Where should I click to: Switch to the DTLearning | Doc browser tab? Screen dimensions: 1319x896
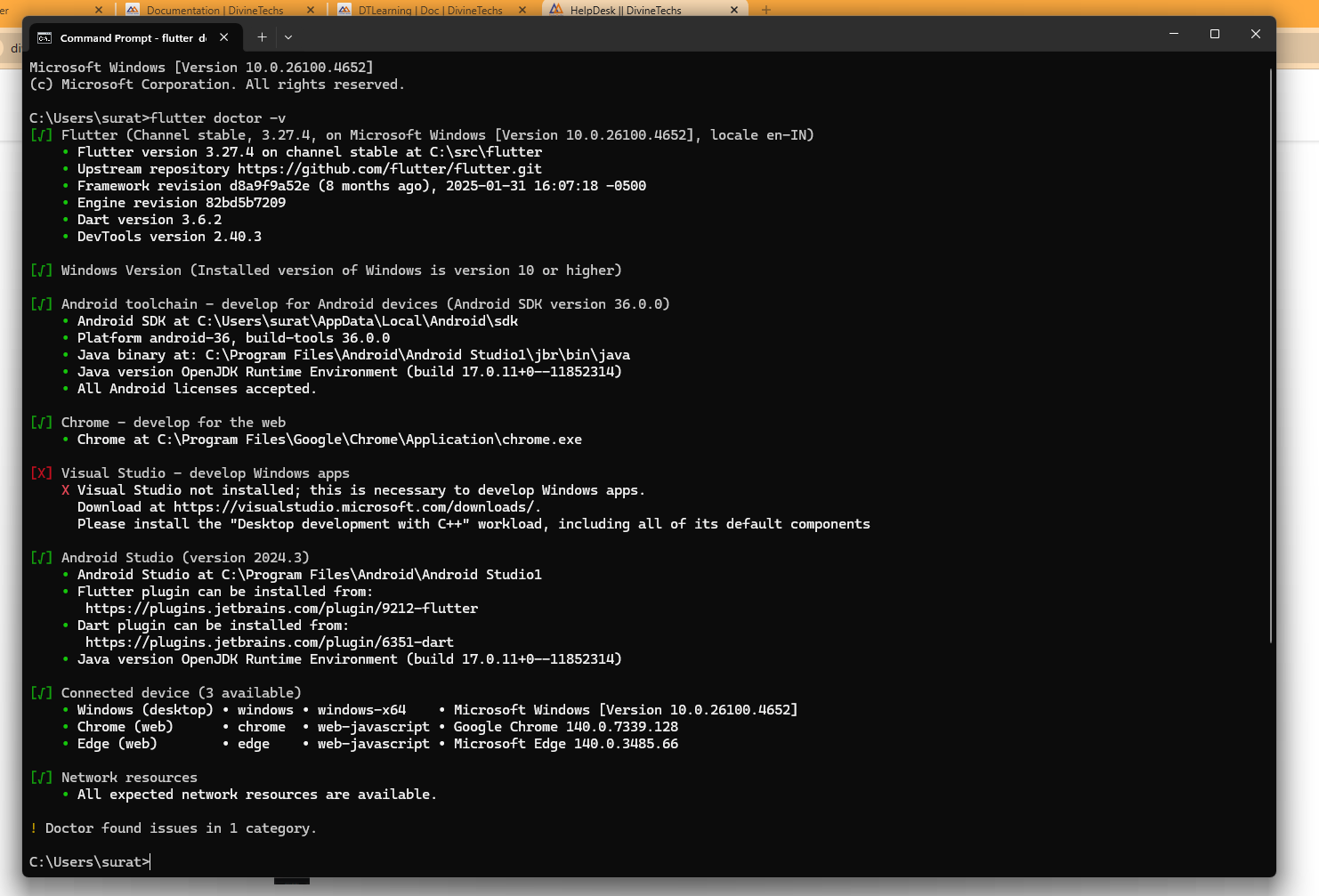430,10
